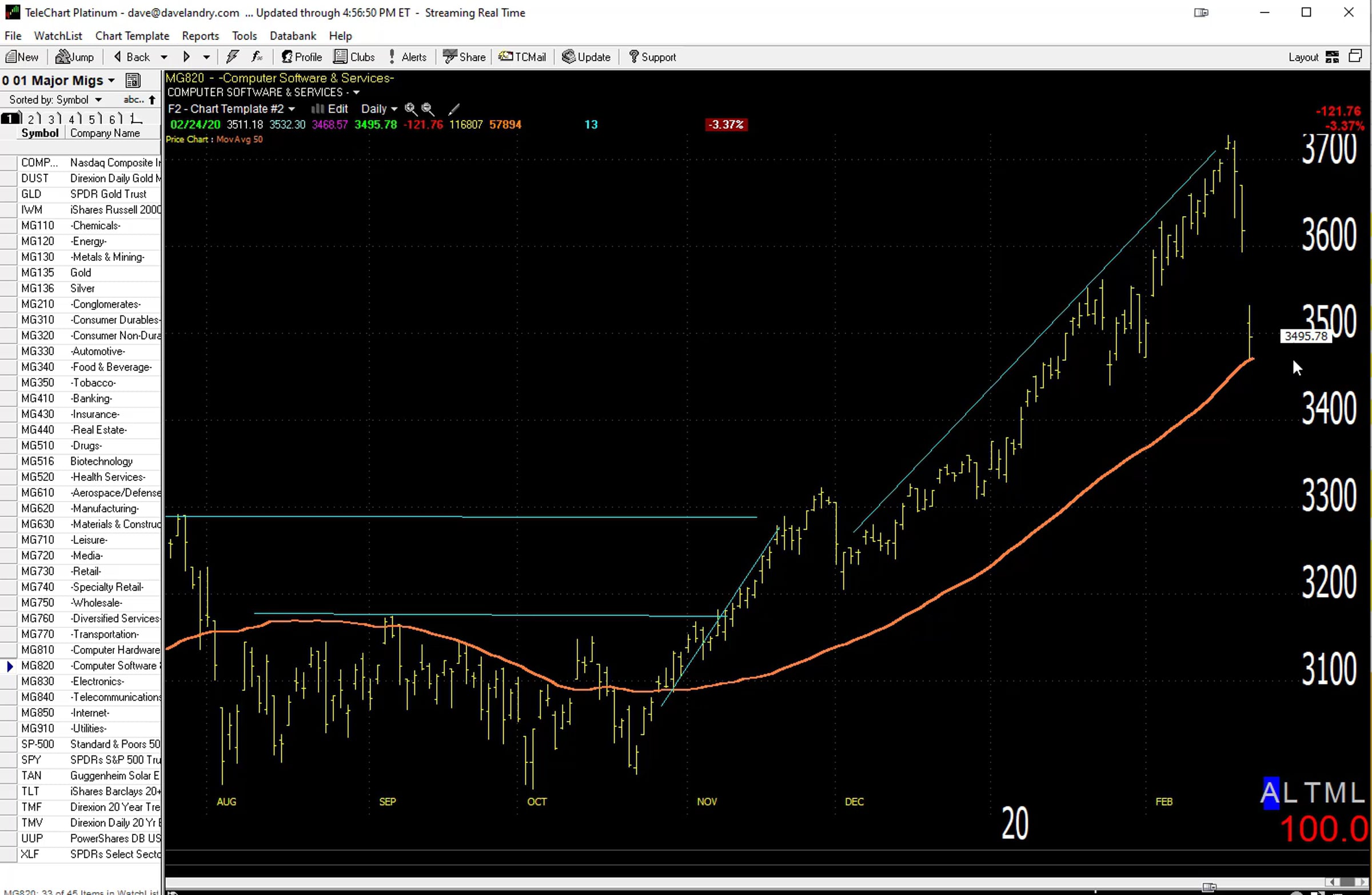Open the Chart Template menu
This screenshot has height=895, width=1372.
[x=132, y=36]
